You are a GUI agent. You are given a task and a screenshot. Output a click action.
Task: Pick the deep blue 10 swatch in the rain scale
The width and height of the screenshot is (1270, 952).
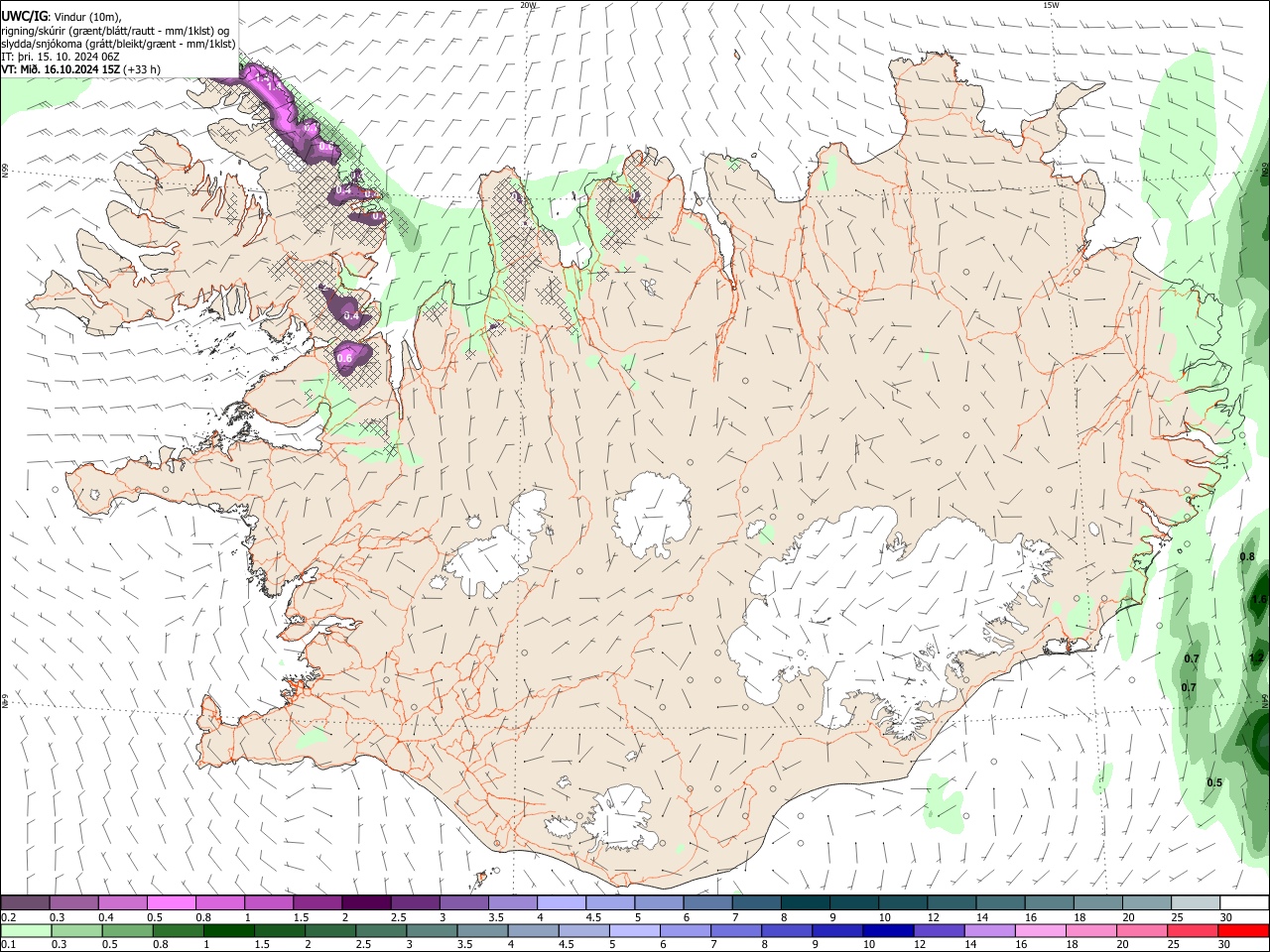(x=888, y=930)
